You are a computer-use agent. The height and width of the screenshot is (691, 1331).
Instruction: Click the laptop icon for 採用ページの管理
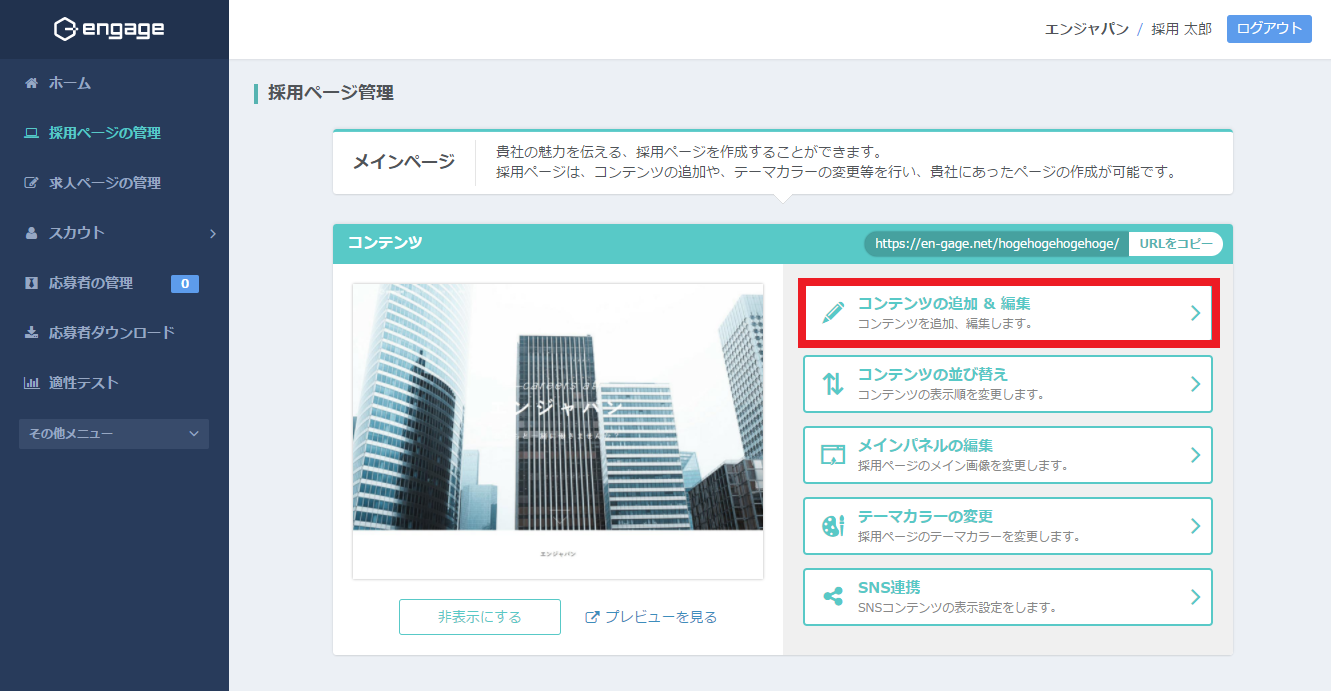[31, 133]
